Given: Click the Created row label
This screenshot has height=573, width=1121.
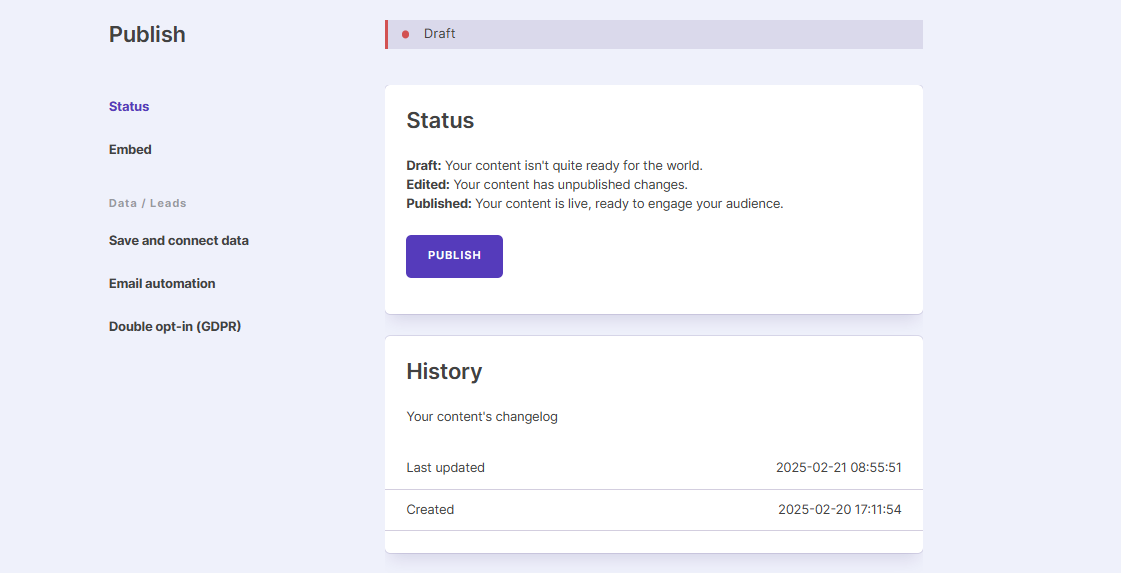Looking at the screenshot, I should [430, 510].
